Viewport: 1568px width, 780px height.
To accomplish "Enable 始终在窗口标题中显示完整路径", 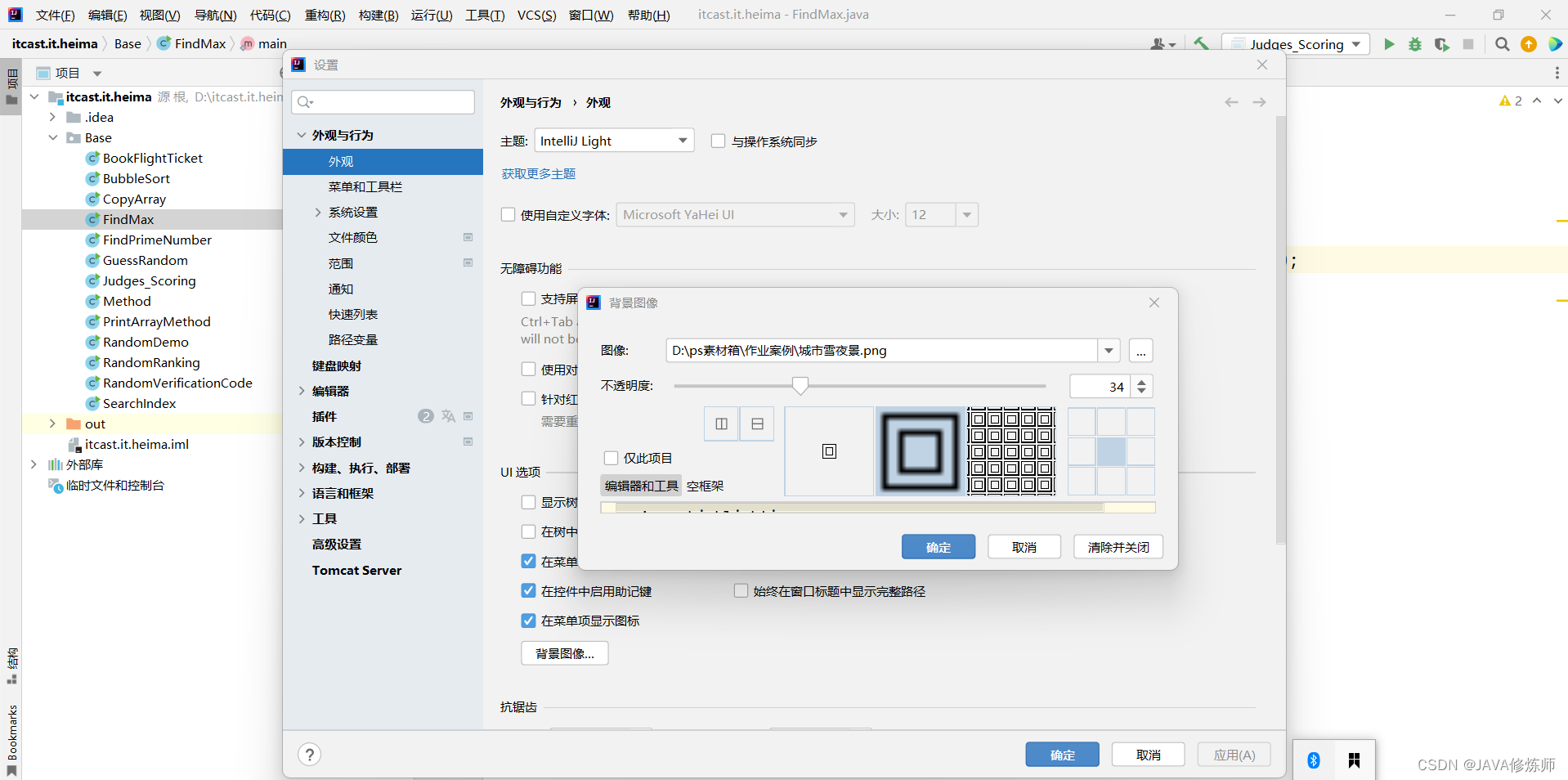I will coord(741,590).
